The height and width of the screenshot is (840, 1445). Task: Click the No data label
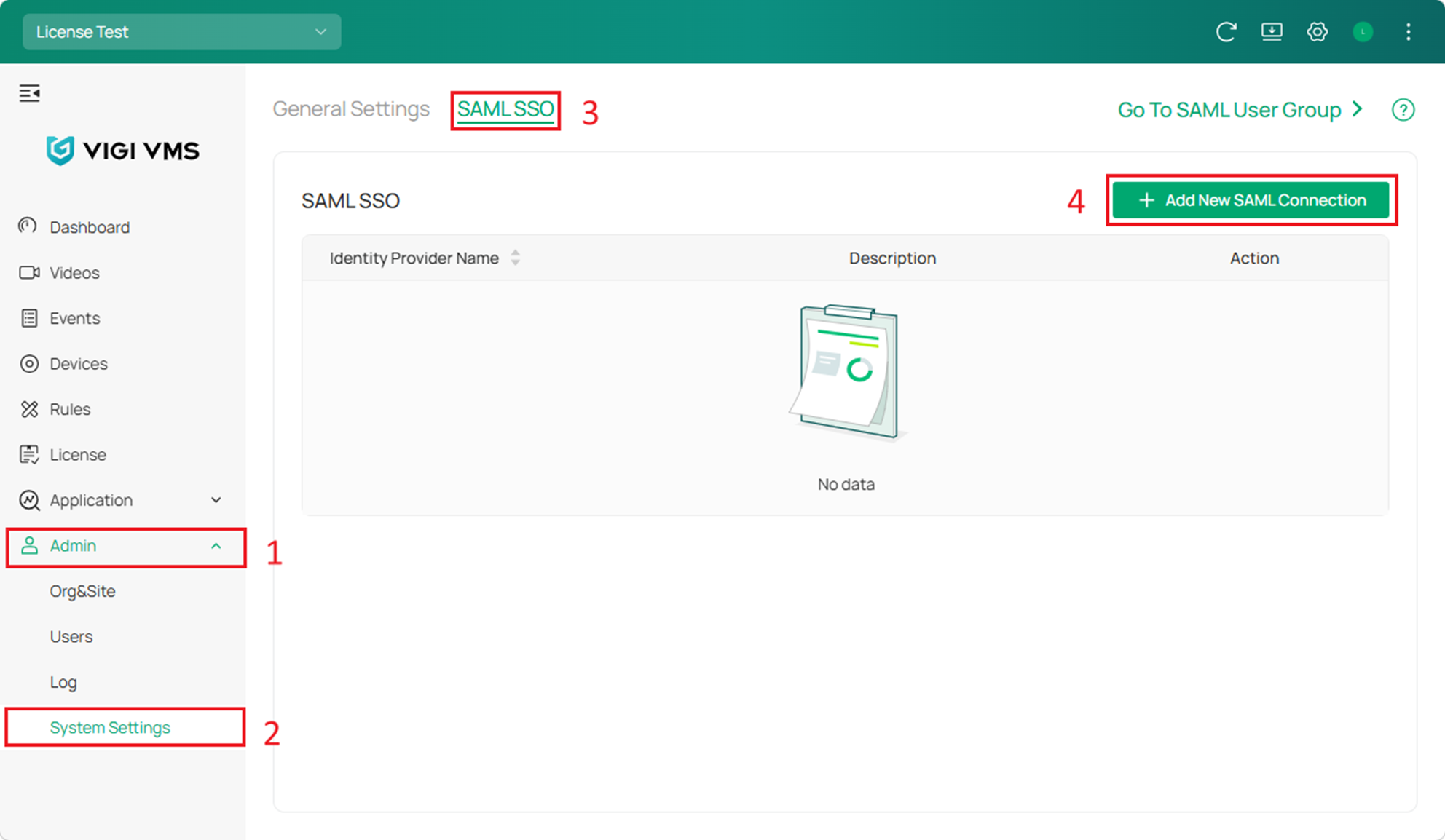pos(846,484)
